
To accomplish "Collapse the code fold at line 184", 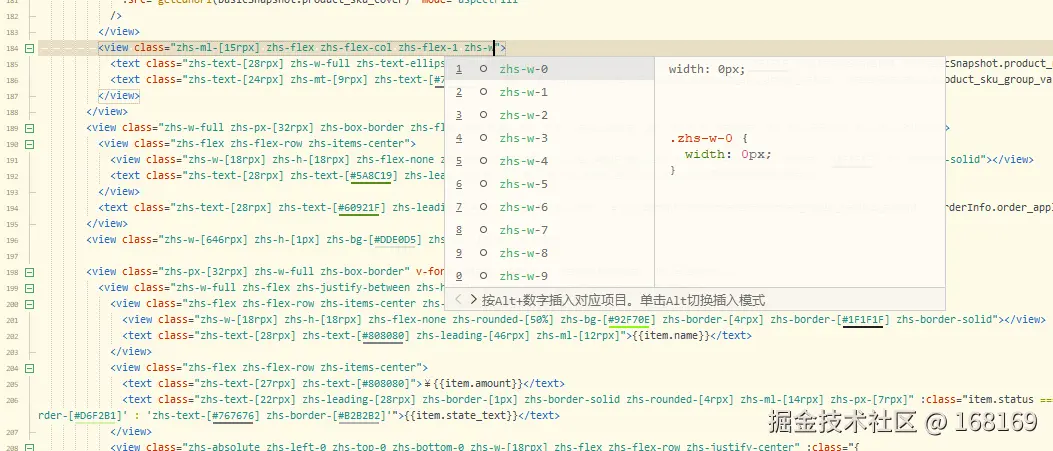I will point(29,48).
